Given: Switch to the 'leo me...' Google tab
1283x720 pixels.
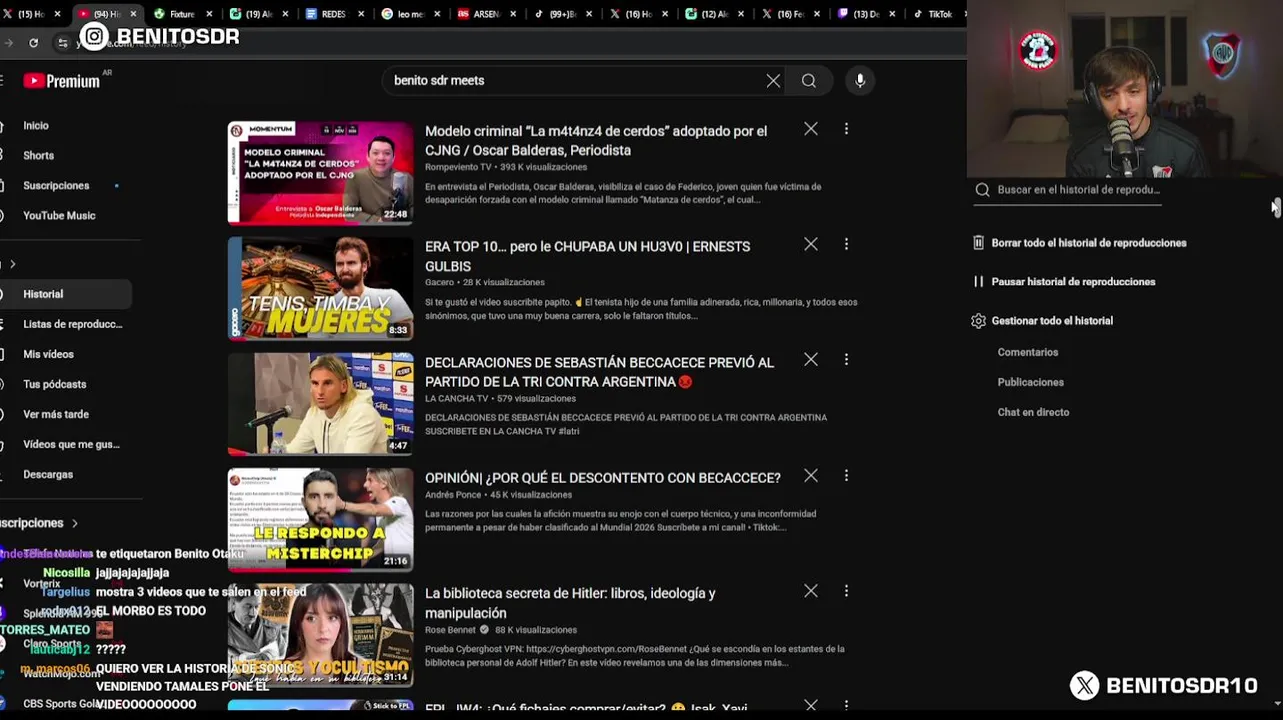Looking at the screenshot, I should pyautogui.click(x=410, y=14).
